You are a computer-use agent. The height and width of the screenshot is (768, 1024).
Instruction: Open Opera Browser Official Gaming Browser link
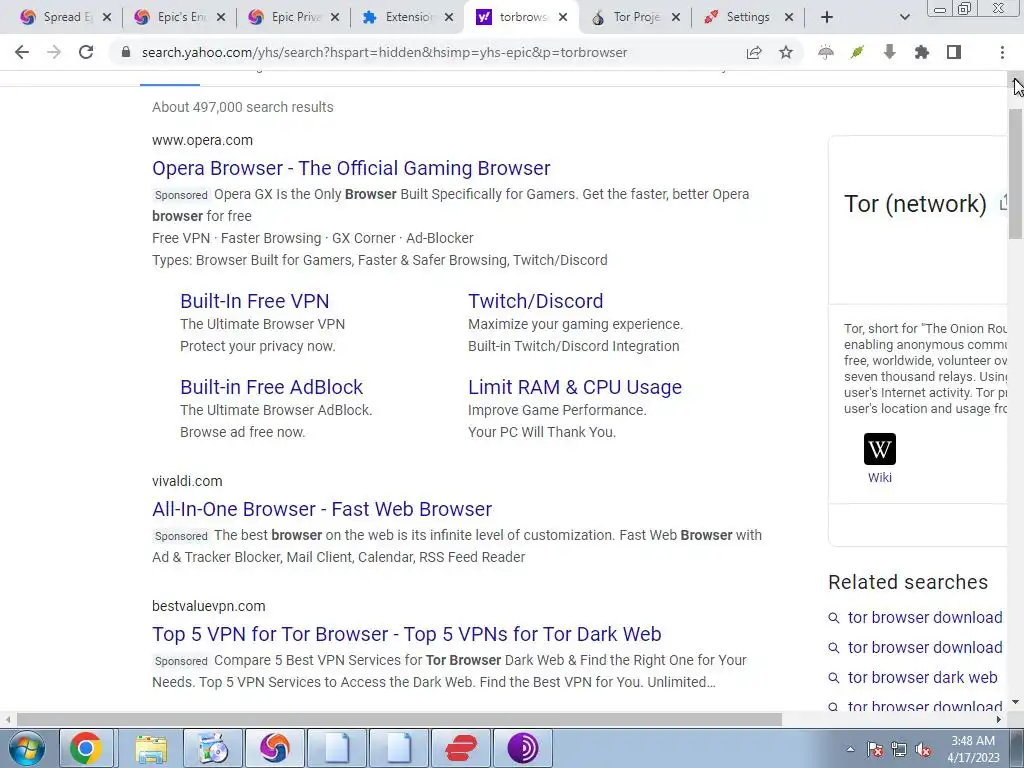pyautogui.click(x=351, y=168)
